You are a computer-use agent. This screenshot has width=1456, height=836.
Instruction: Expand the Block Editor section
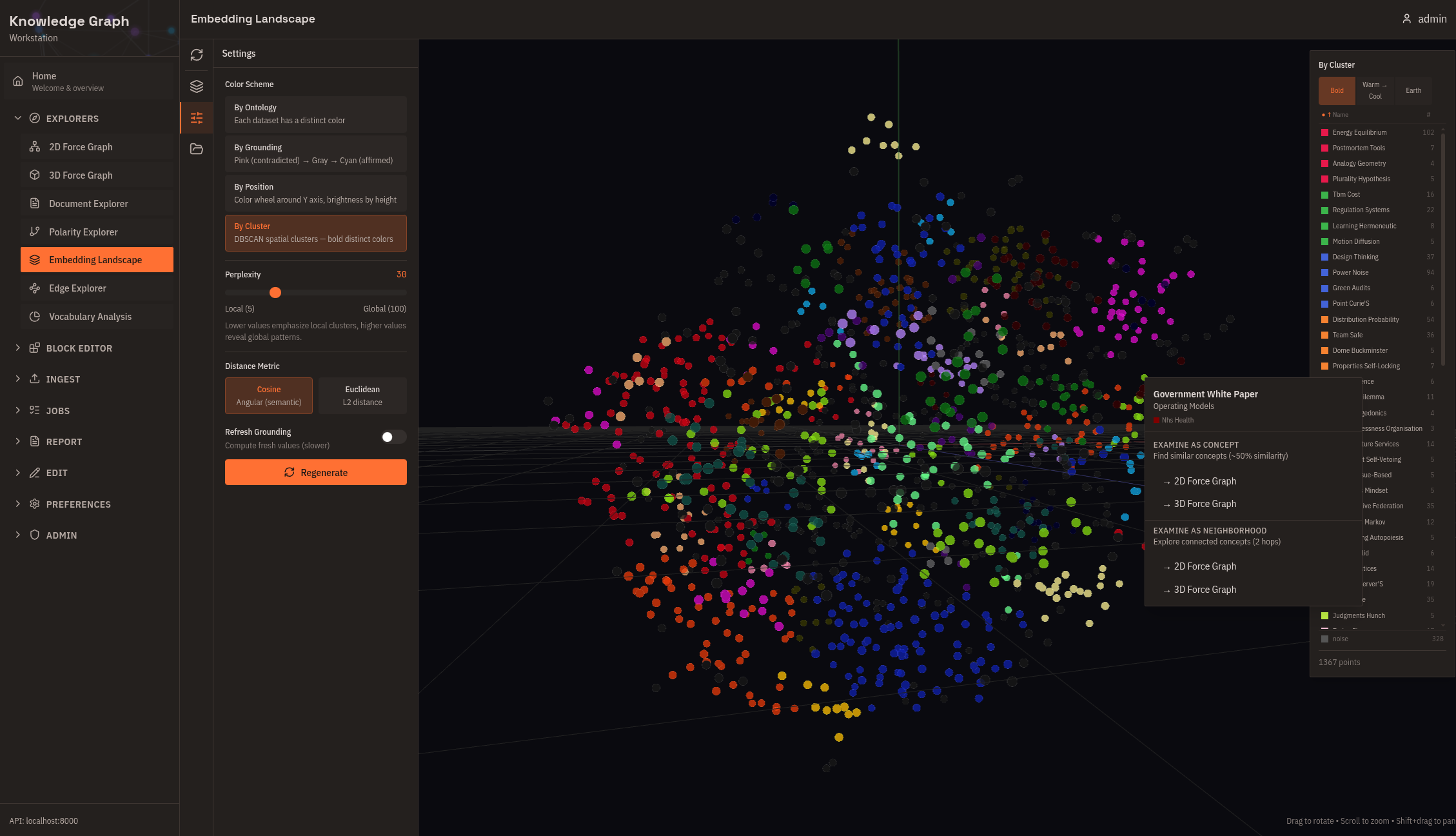tap(79, 348)
